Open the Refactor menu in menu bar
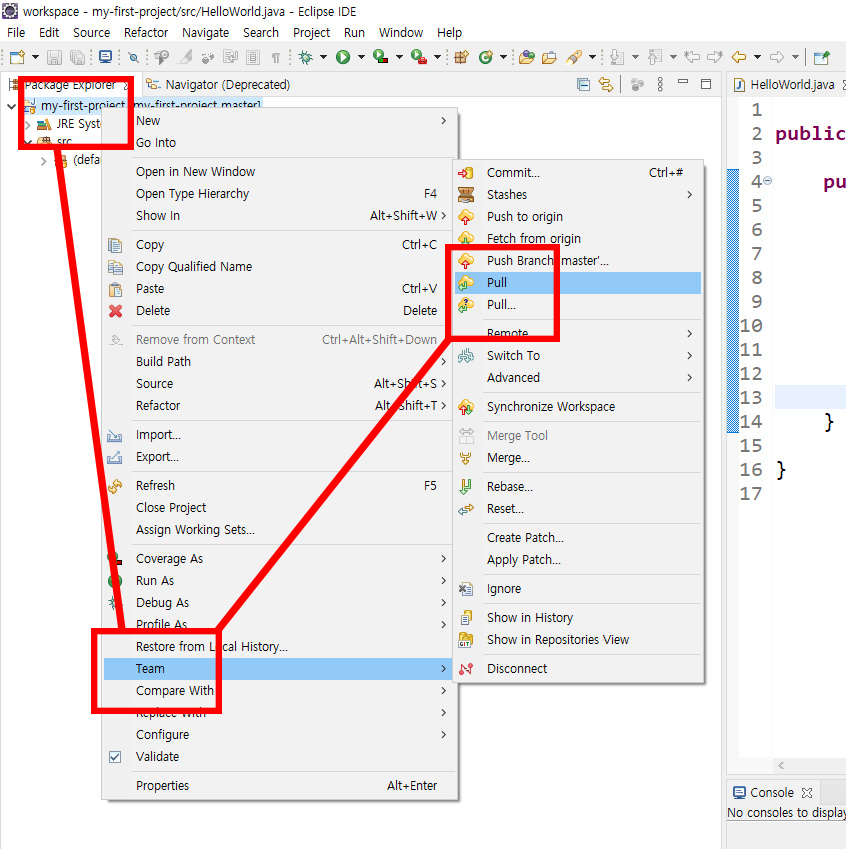 coord(146,32)
